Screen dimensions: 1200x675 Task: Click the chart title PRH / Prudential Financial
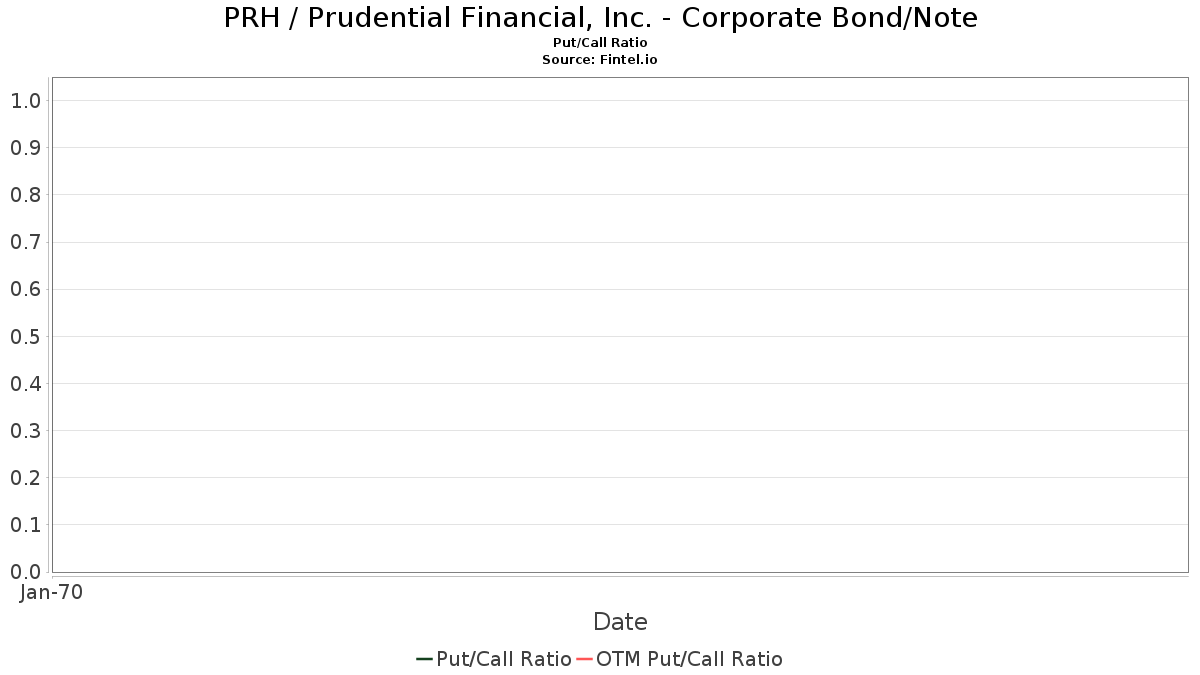[600, 17]
